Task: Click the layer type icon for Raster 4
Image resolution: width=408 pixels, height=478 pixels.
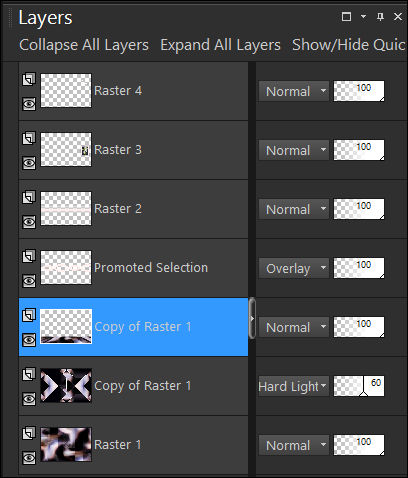Action: click(29, 80)
